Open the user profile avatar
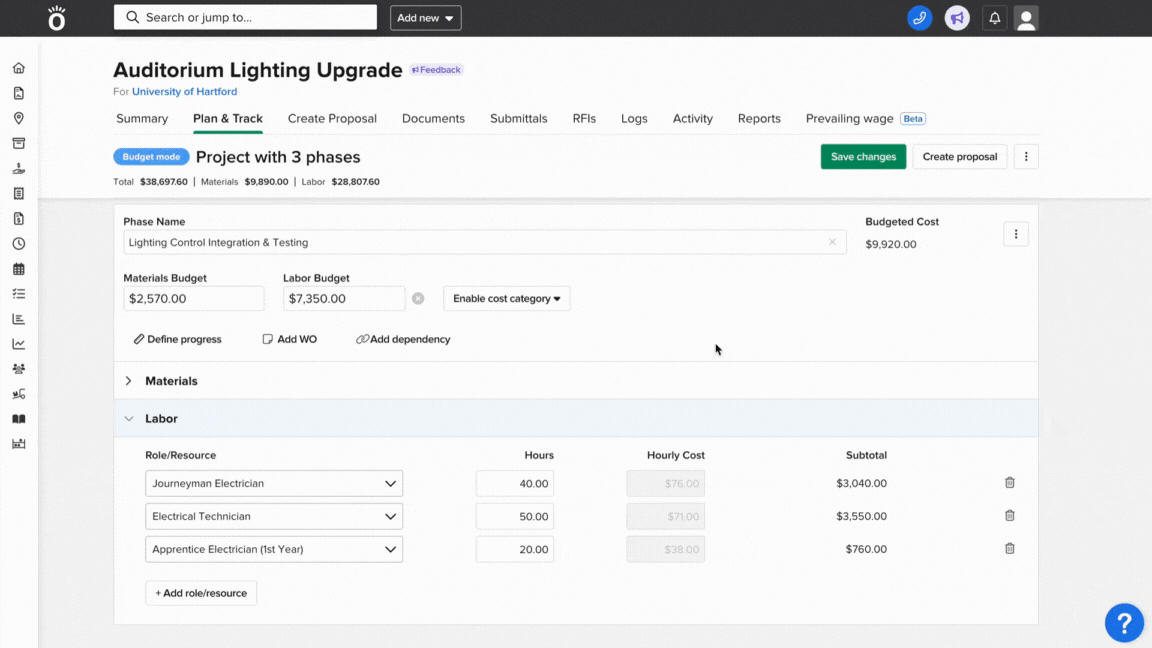The image size is (1152, 648). (1026, 18)
